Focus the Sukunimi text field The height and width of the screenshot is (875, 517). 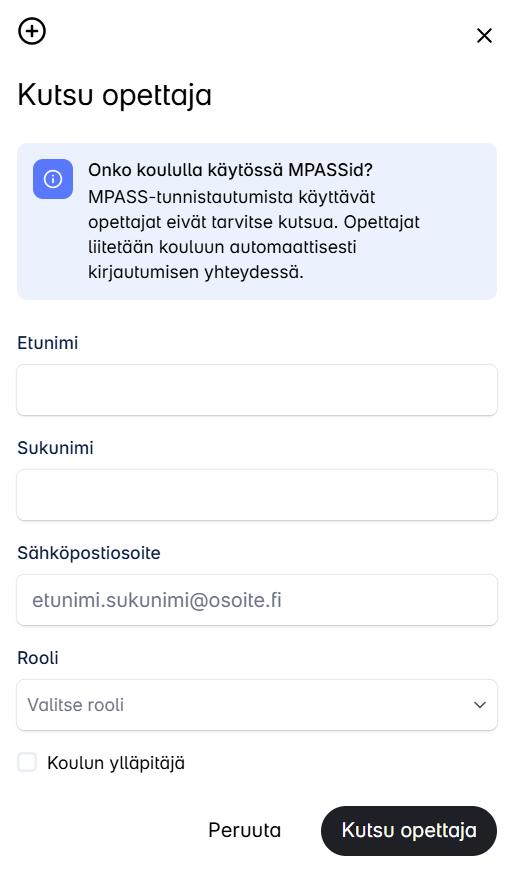(257, 495)
